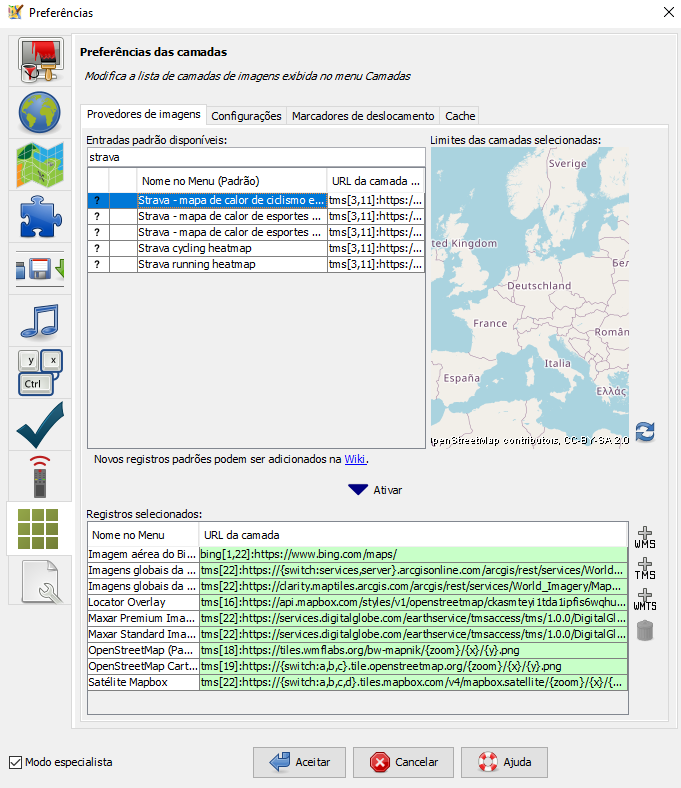This screenshot has width=681, height=788.
Task: Follow the Wiki link
Action: pyautogui.click(x=355, y=459)
